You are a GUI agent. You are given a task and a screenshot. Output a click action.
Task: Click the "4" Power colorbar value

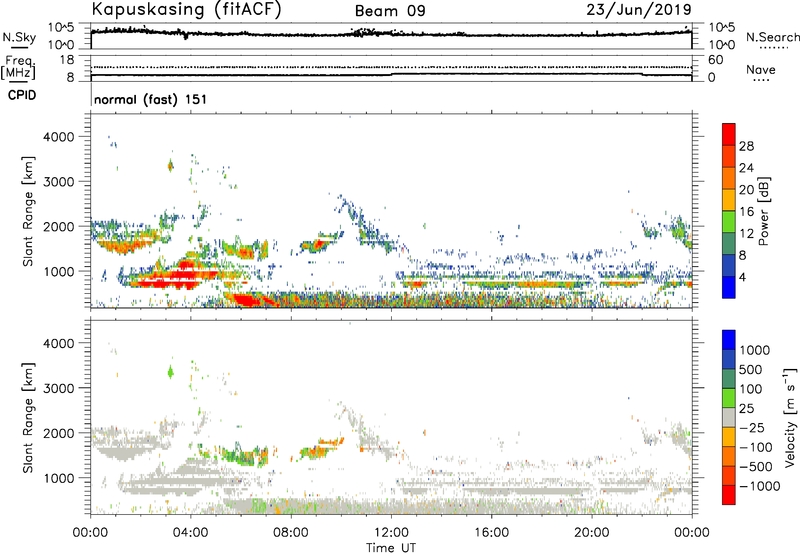pyautogui.click(x=742, y=277)
